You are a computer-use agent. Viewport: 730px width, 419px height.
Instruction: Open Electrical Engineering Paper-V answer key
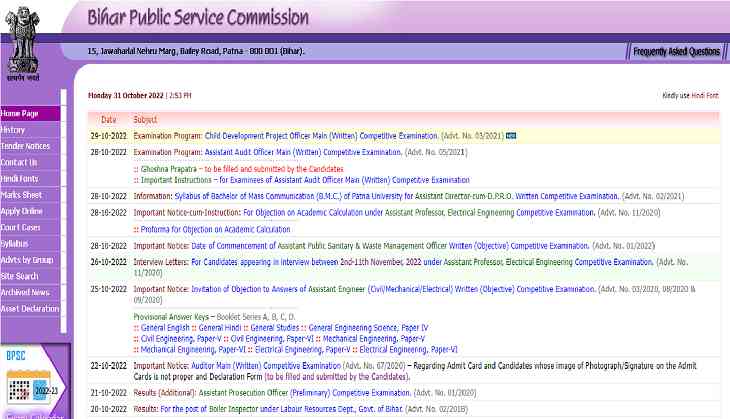coord(303,349)
